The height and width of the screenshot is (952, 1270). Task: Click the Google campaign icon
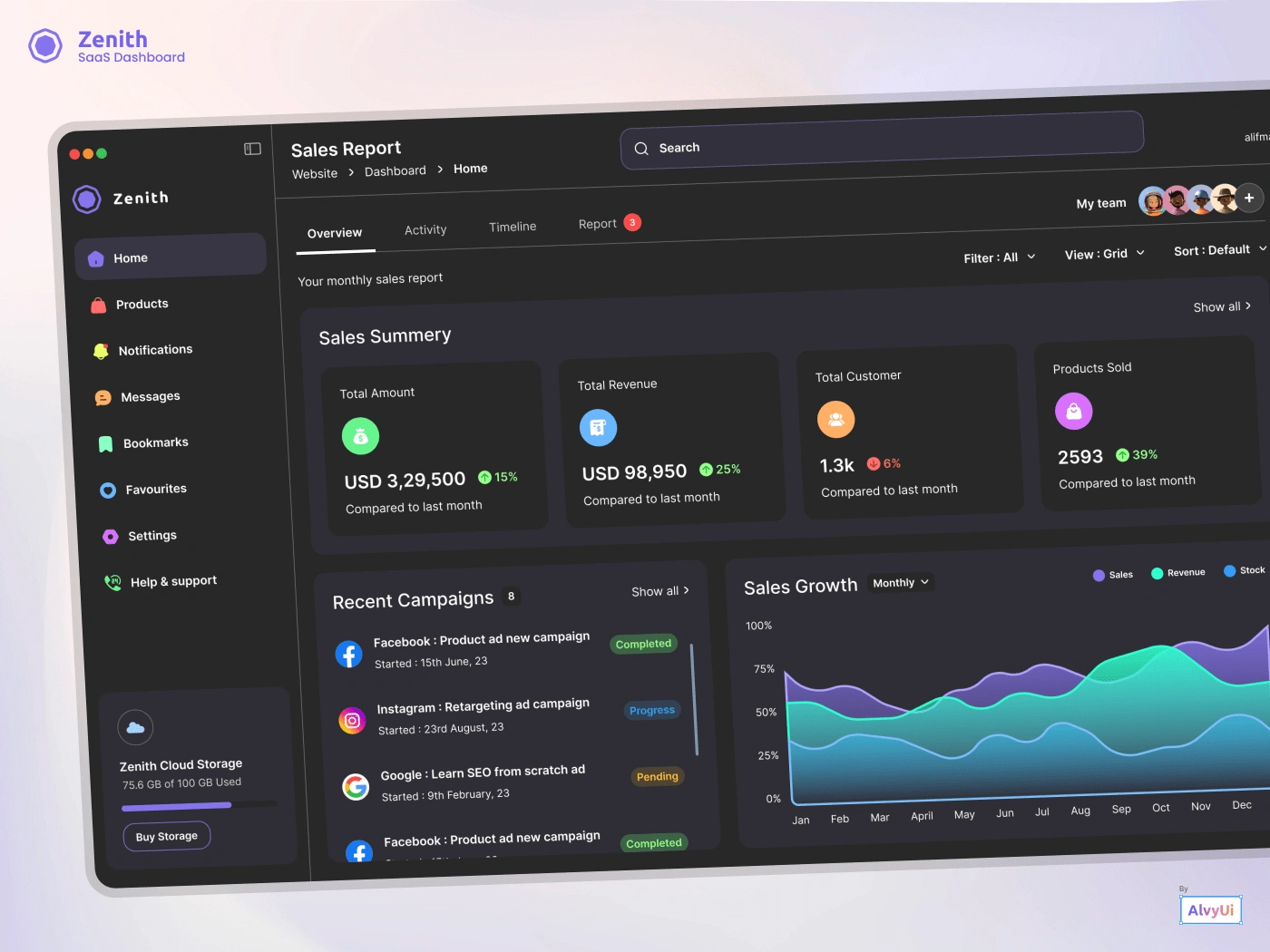pyautogui.click(x=356, y=787)
